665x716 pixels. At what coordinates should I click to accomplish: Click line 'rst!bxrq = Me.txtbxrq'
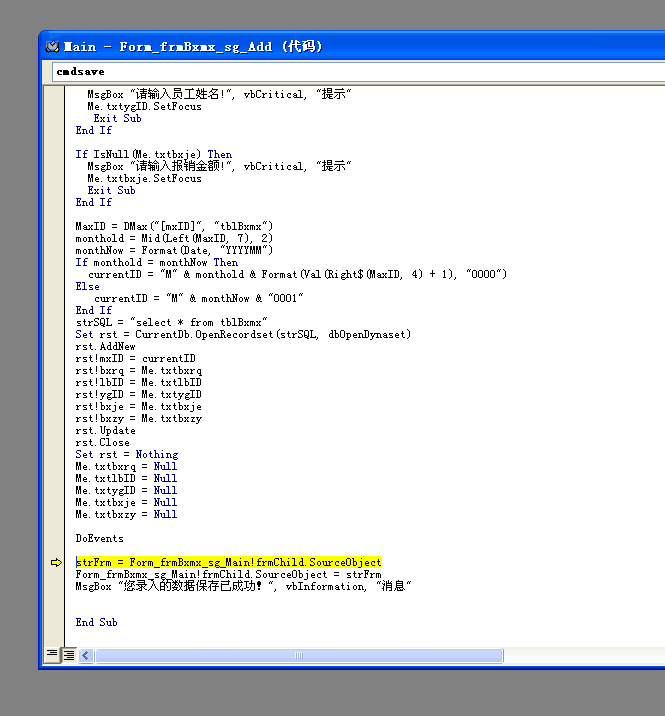point(138,370)
